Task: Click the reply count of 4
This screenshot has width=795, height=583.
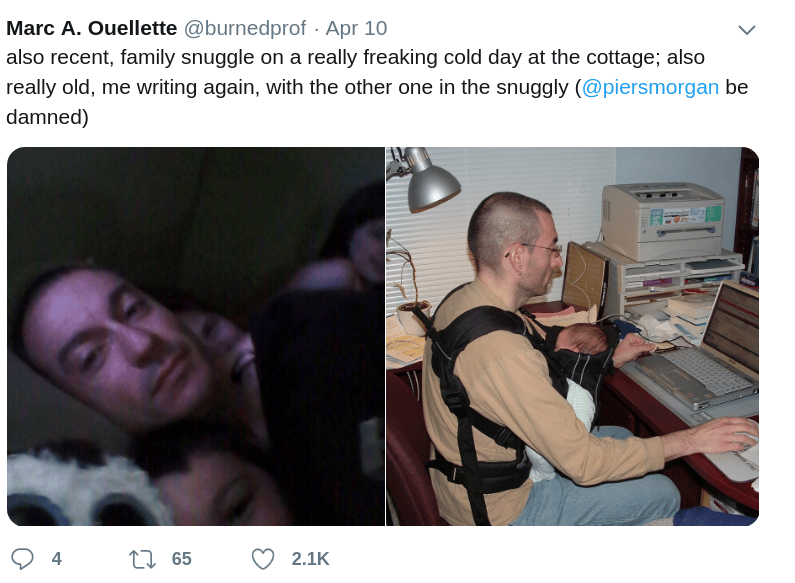Action: [56, 559]
